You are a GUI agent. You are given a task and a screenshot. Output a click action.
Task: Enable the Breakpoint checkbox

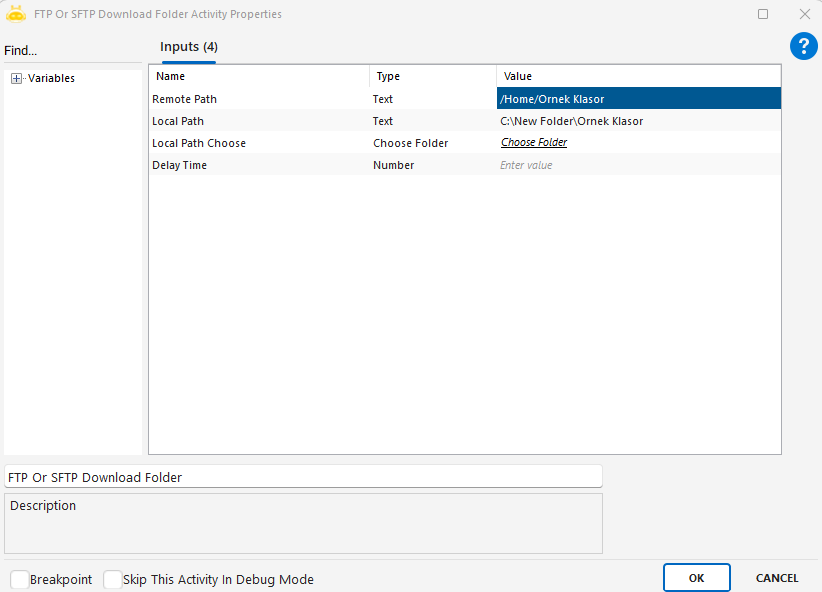pos(20,579)
